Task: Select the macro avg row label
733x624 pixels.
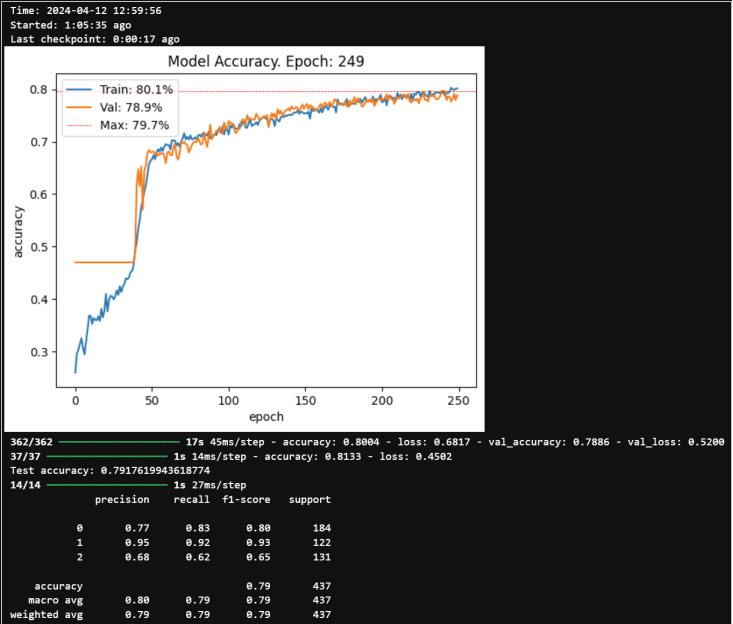Action: [x=55, y=600]
